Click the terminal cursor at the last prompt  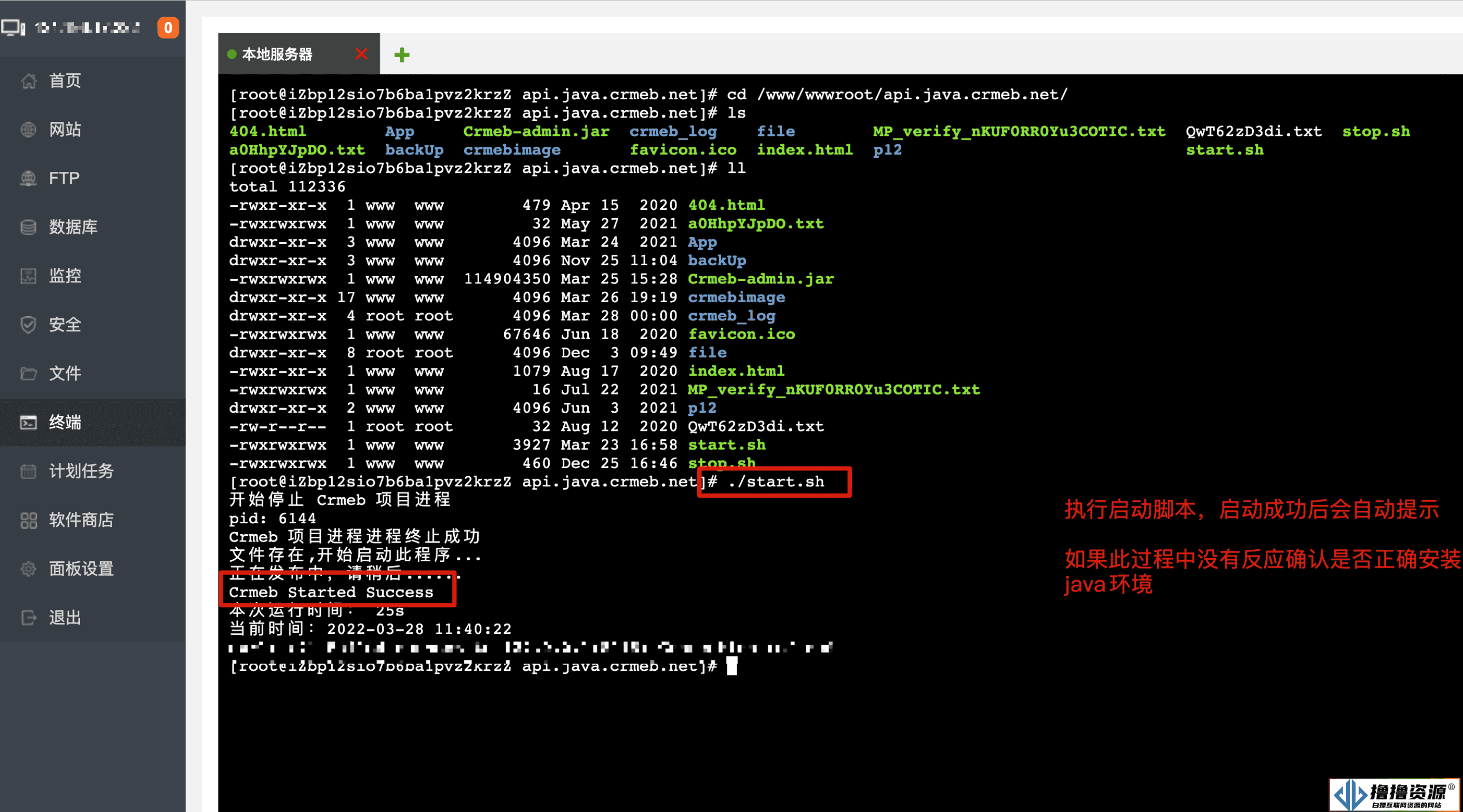tap(731, 666)
